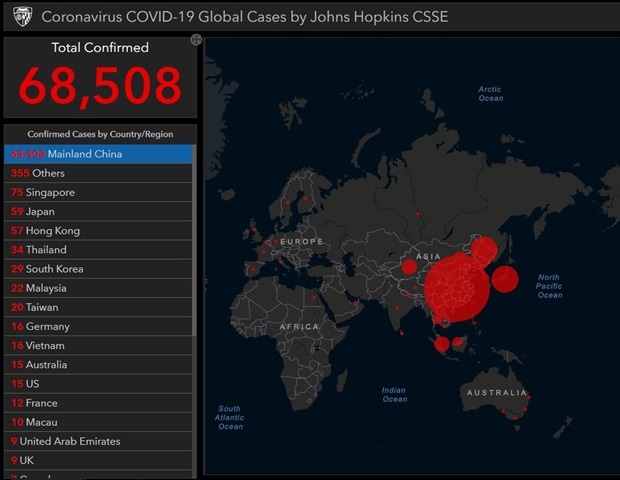Screen dimensions: 620x480
Task: Click the large red circle over China
Action: click(460, 288)
